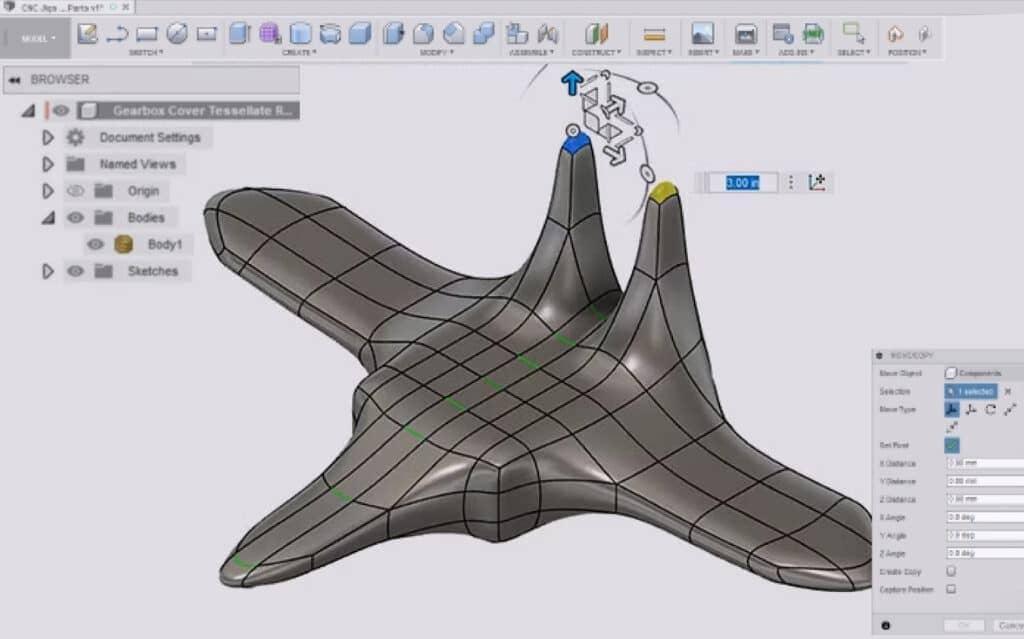Click the Set Pivot icon
Viewport: 1024px width, 639px height.
(951, 445)
